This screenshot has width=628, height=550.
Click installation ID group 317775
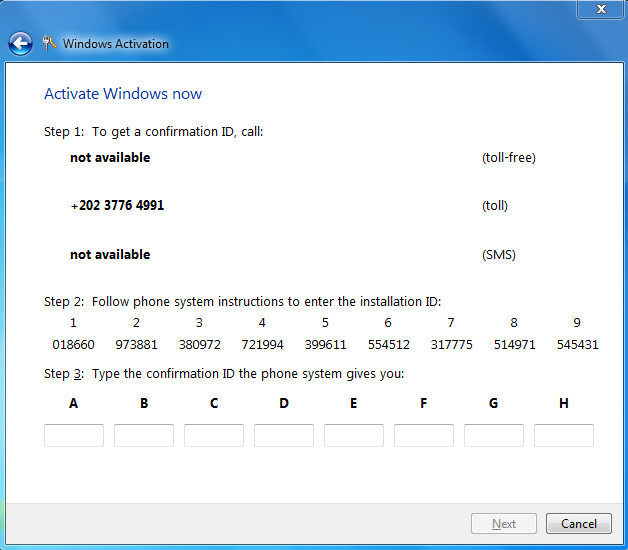click(451, 345)
